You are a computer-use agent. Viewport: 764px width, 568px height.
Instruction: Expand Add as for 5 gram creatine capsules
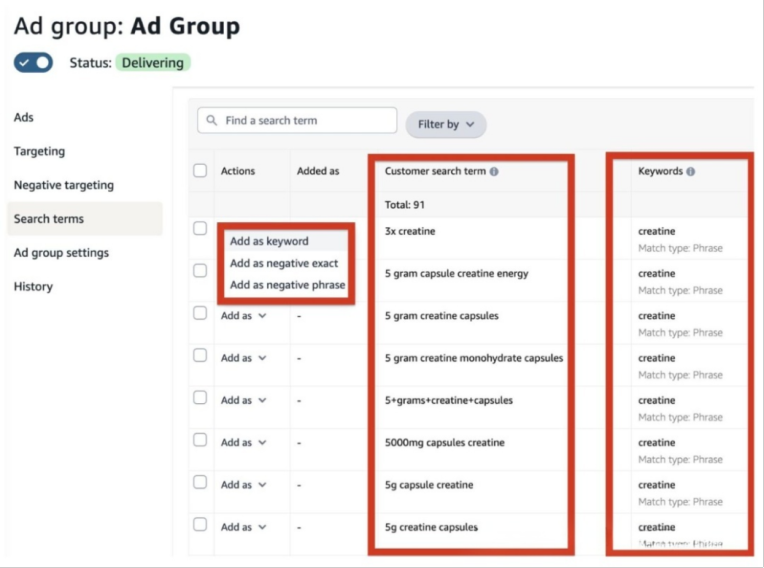244,316
